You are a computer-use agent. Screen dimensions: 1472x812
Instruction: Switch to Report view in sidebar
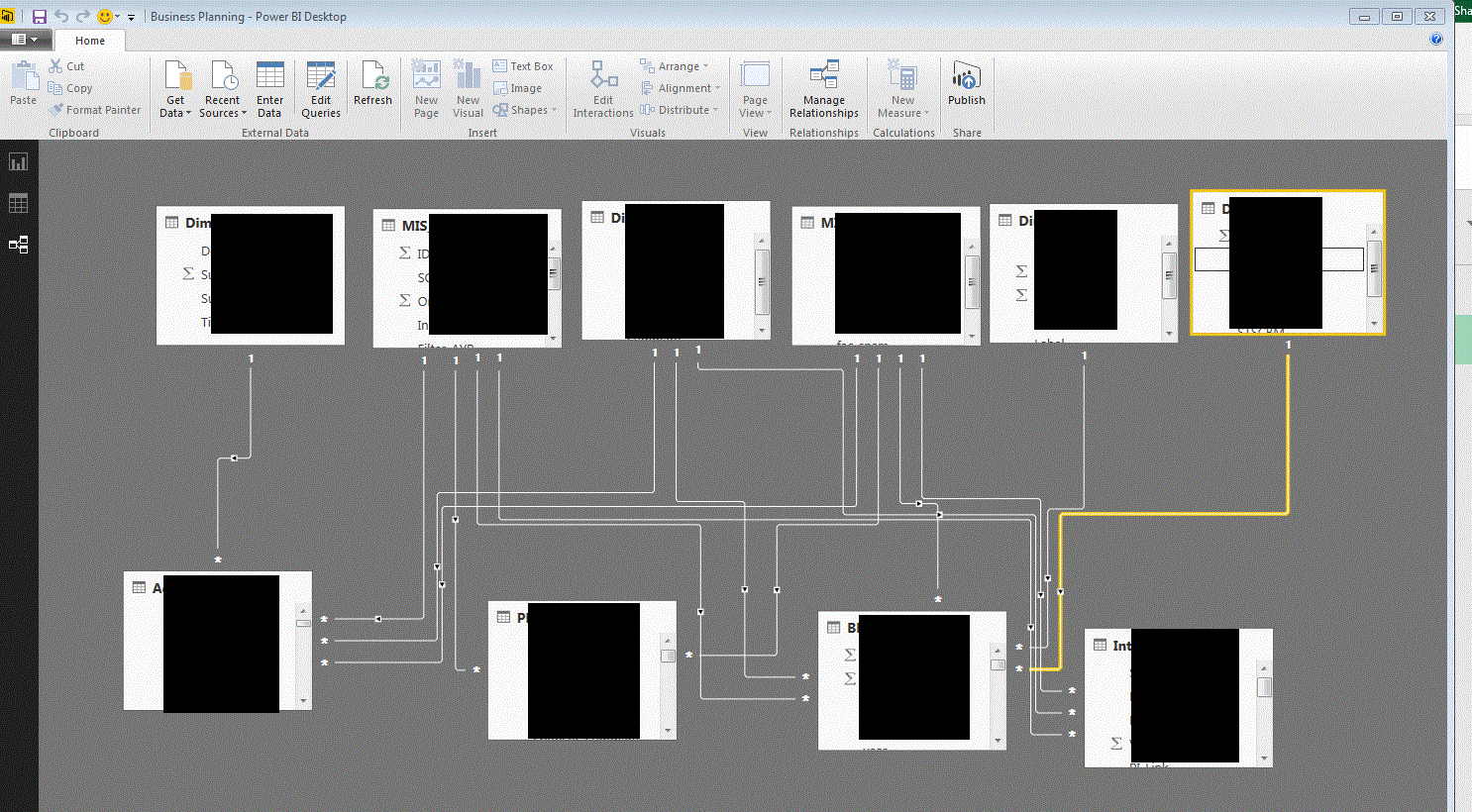click(19, 162)
